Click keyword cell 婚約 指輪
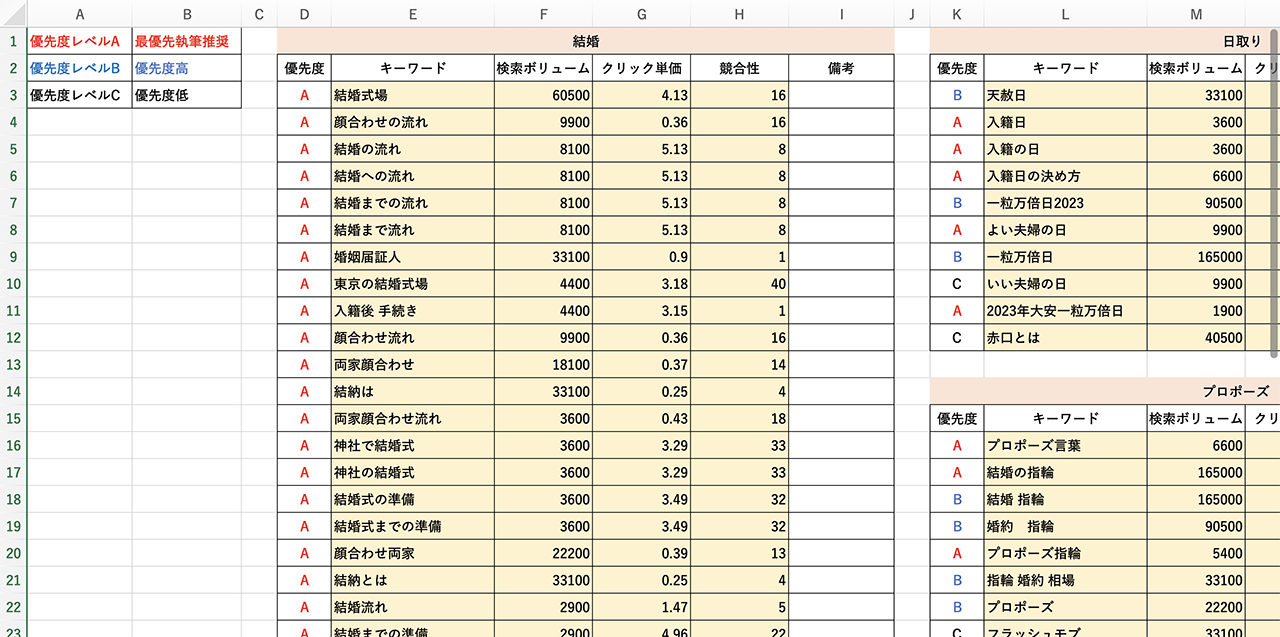This screenshot has width=1280, height=637. 1065,527
